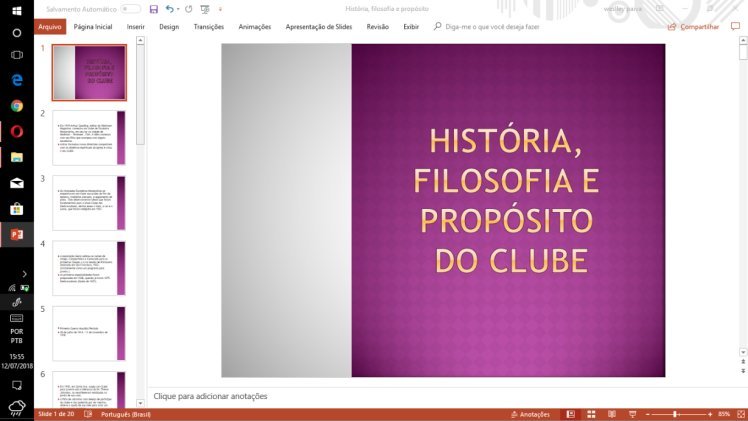748x421 pixels.
Task: Toggle the Anotações notes button
Action: coord(530,414)
